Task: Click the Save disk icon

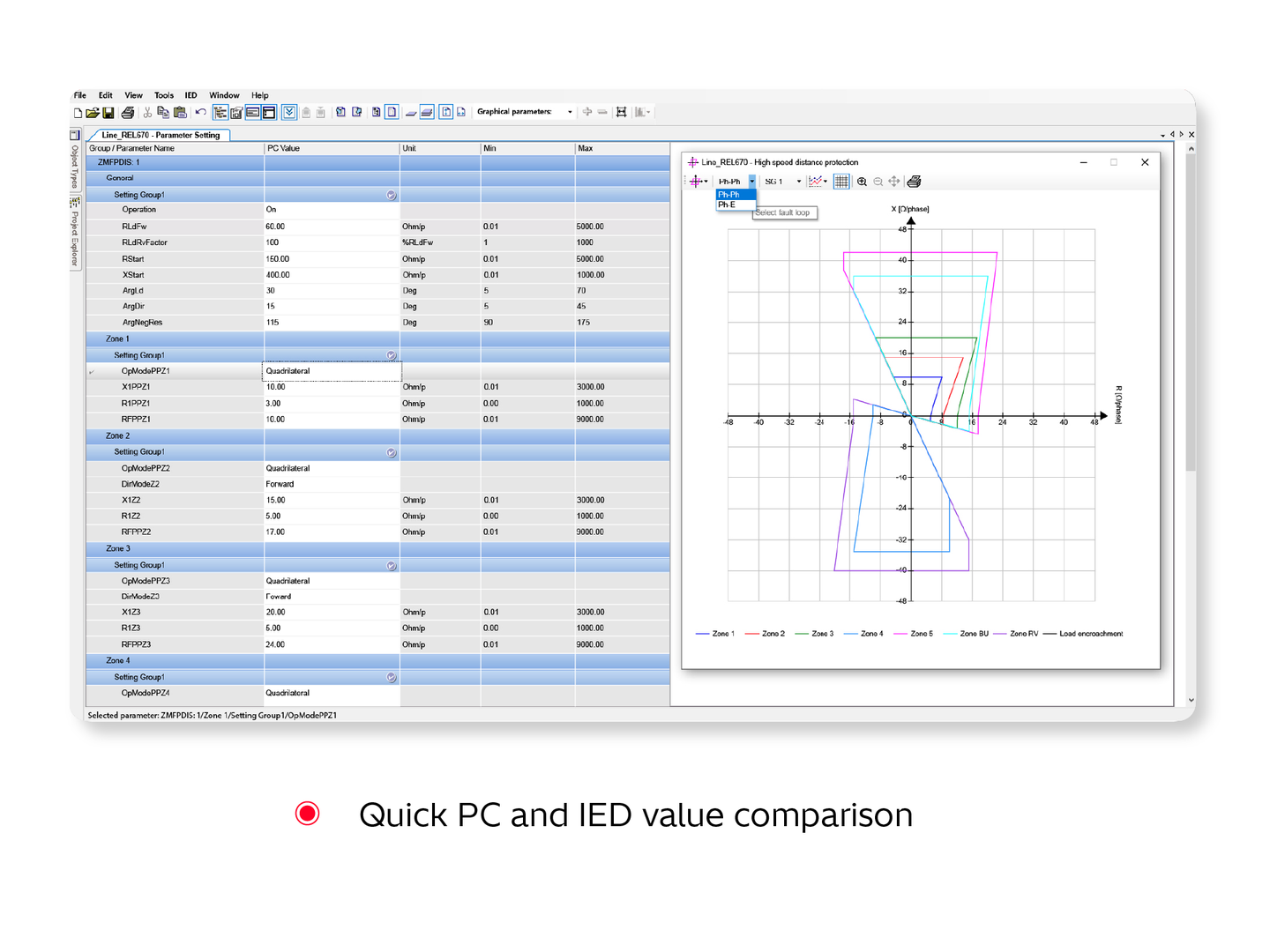Action: click(108, 113)
